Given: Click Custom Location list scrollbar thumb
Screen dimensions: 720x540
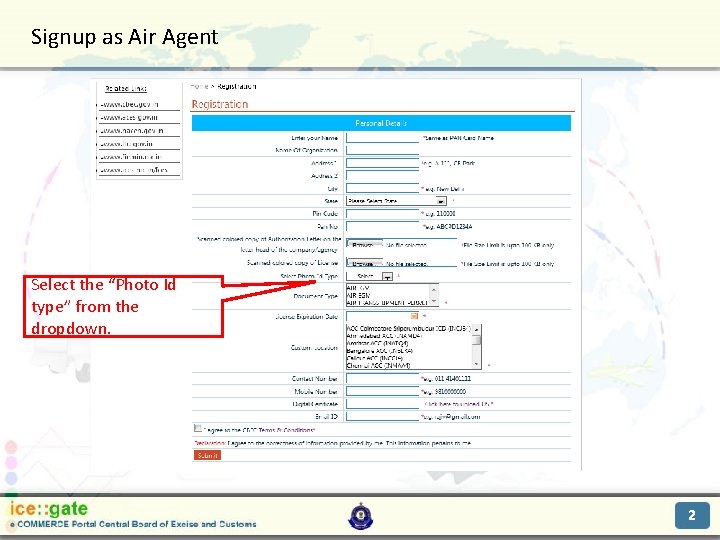Looking at the screenshot, I should (477, 340).
